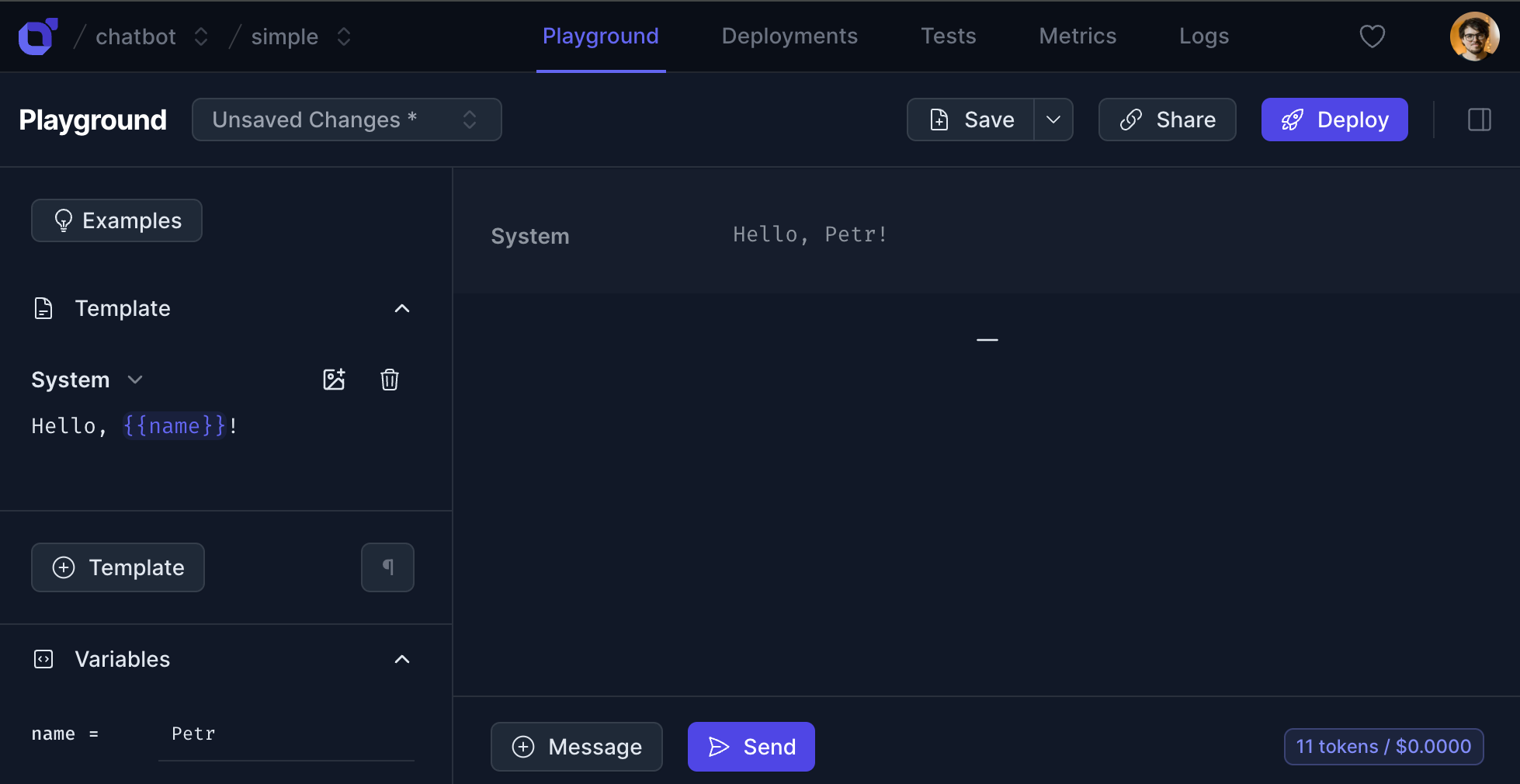Open the Unsaved Changes version dropdown
This screenshot has width=1520, height=784.
pos(346,120)
